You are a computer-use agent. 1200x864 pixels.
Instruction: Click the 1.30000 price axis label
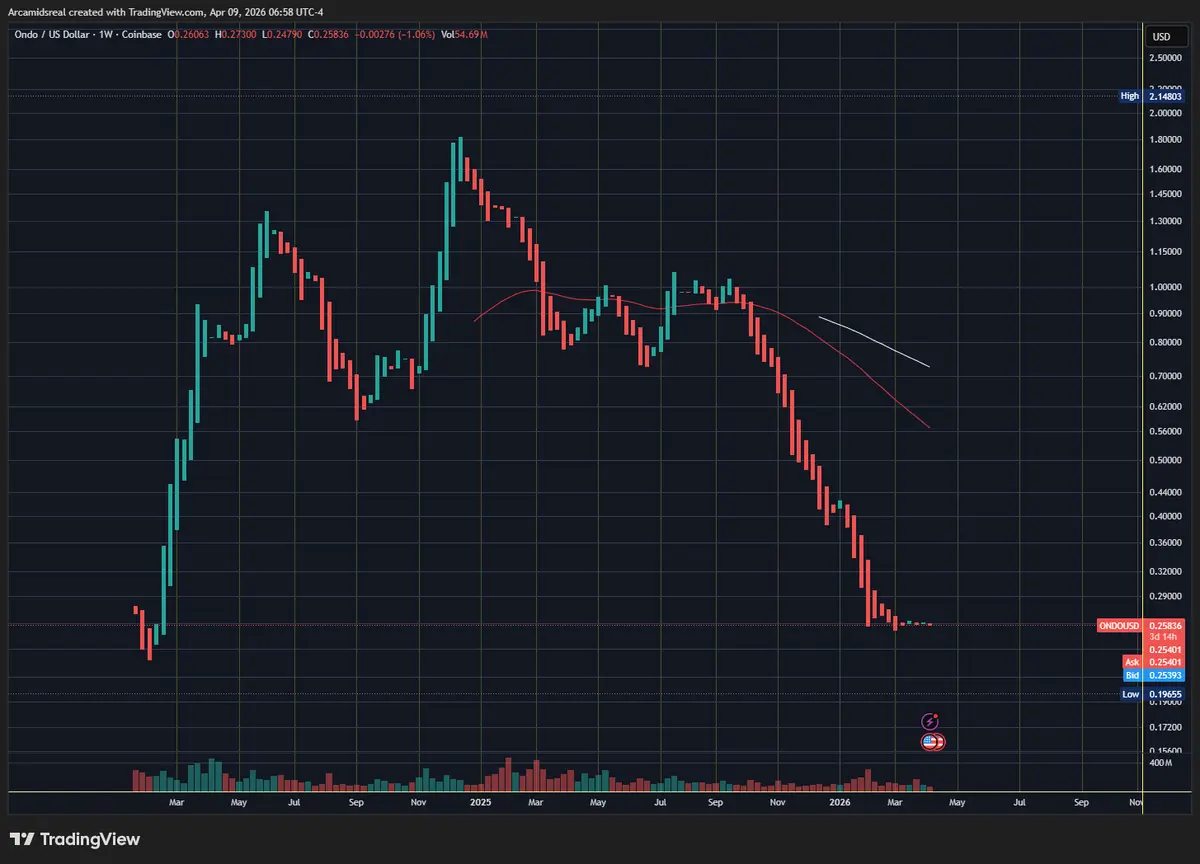tap(1166, 221)
